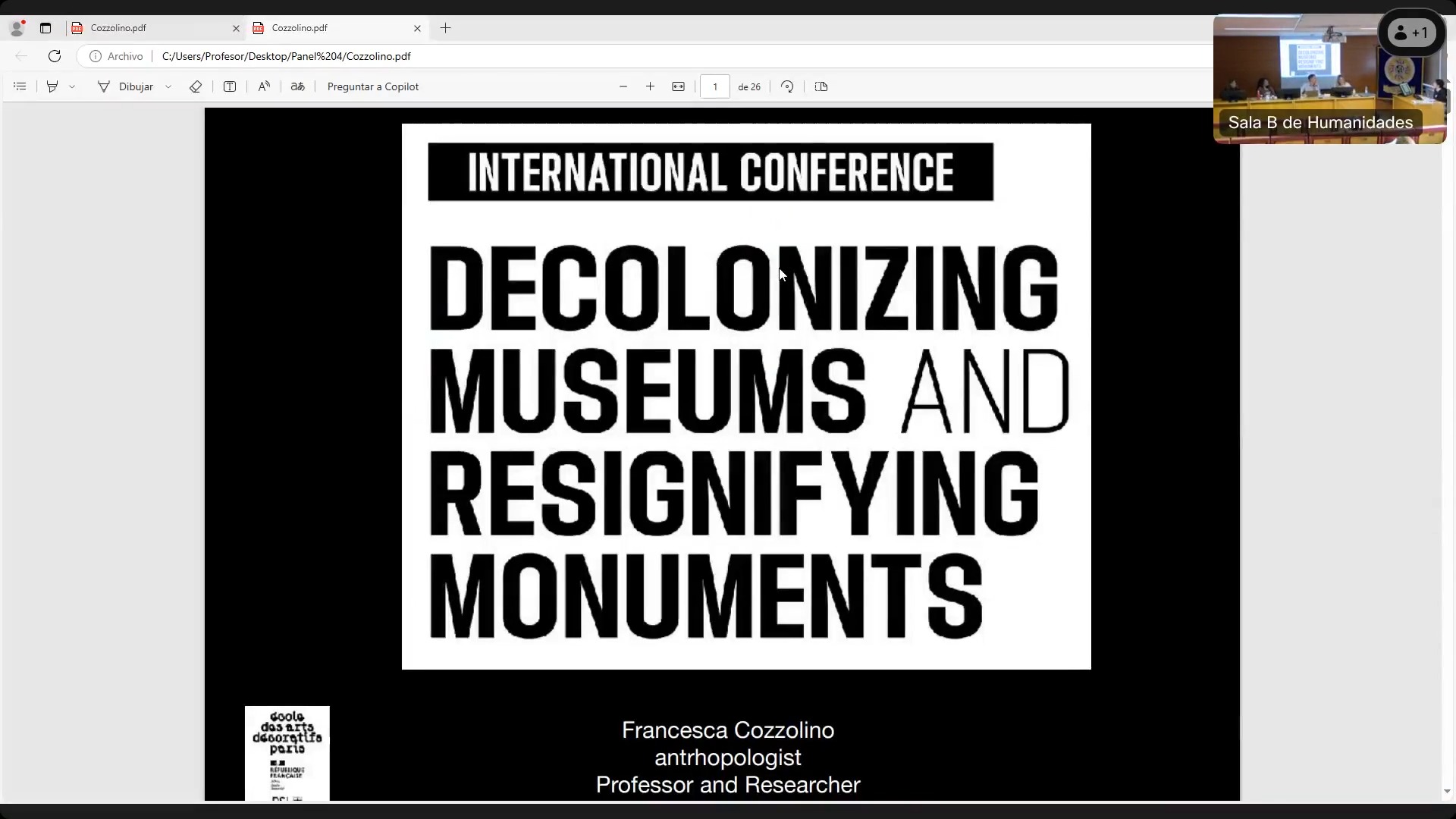Click Preguntar a Copilot
This screenshot has width=1456, height=819.
(373, 86)
